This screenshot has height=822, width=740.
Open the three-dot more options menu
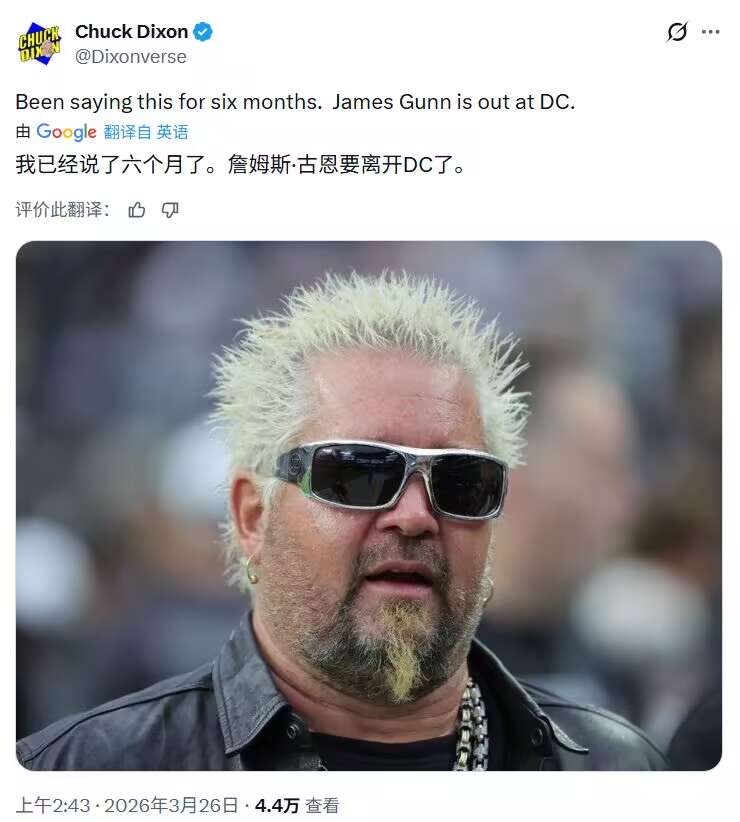[x=710, y=32]
